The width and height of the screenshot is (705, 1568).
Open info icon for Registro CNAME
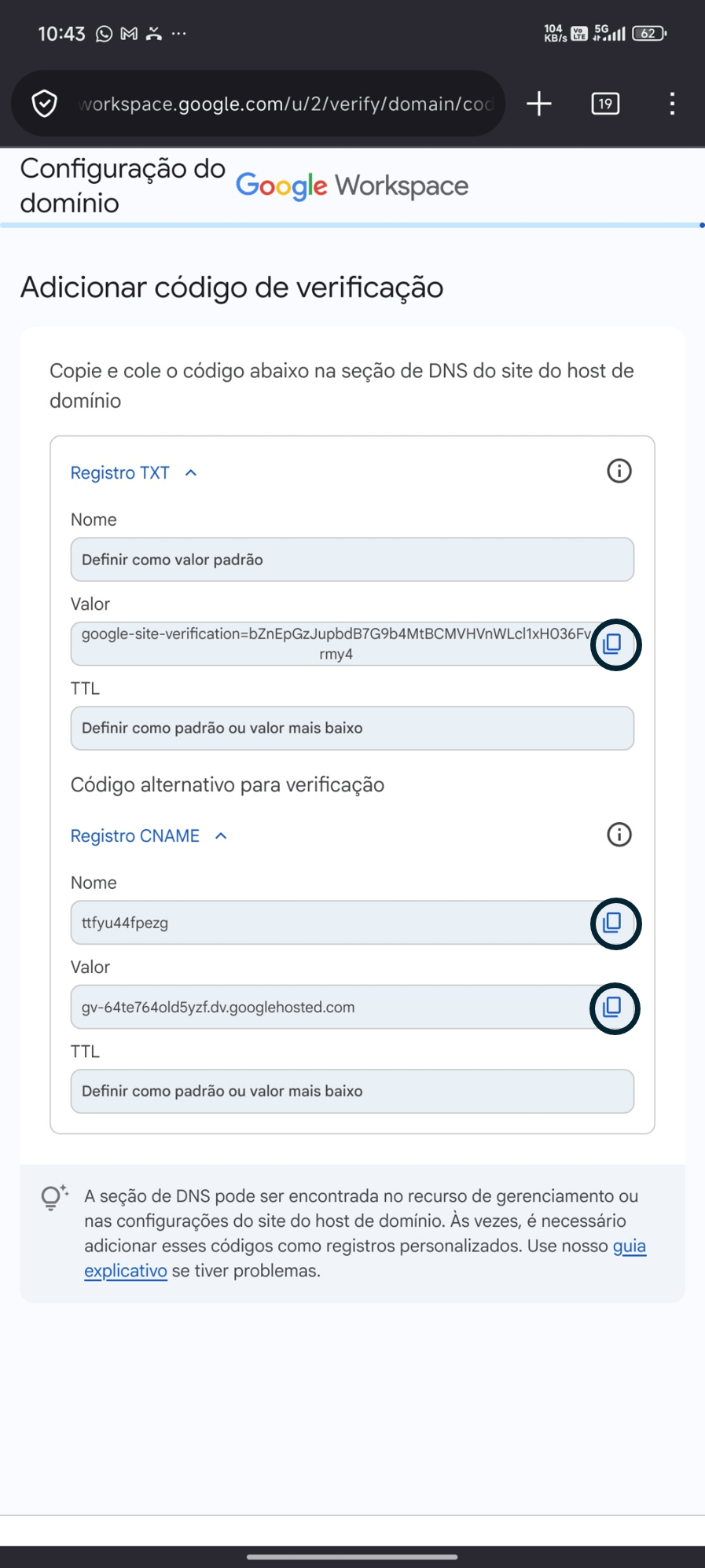pos(619,835)
